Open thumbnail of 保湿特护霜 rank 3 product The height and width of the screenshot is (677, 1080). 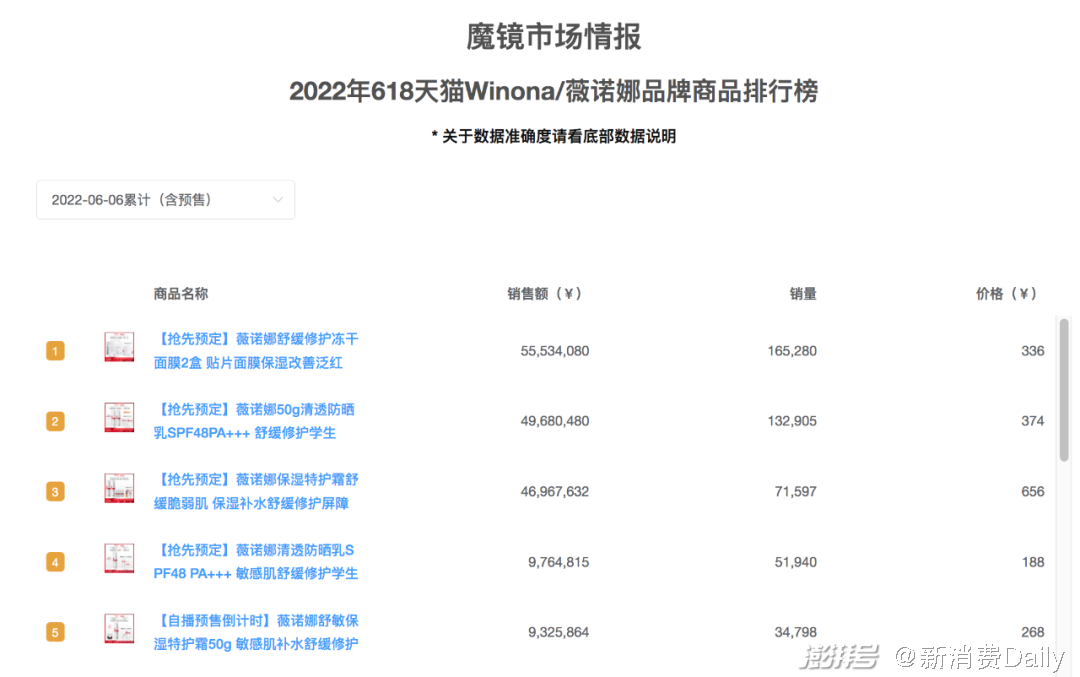(x=119, y=488)
